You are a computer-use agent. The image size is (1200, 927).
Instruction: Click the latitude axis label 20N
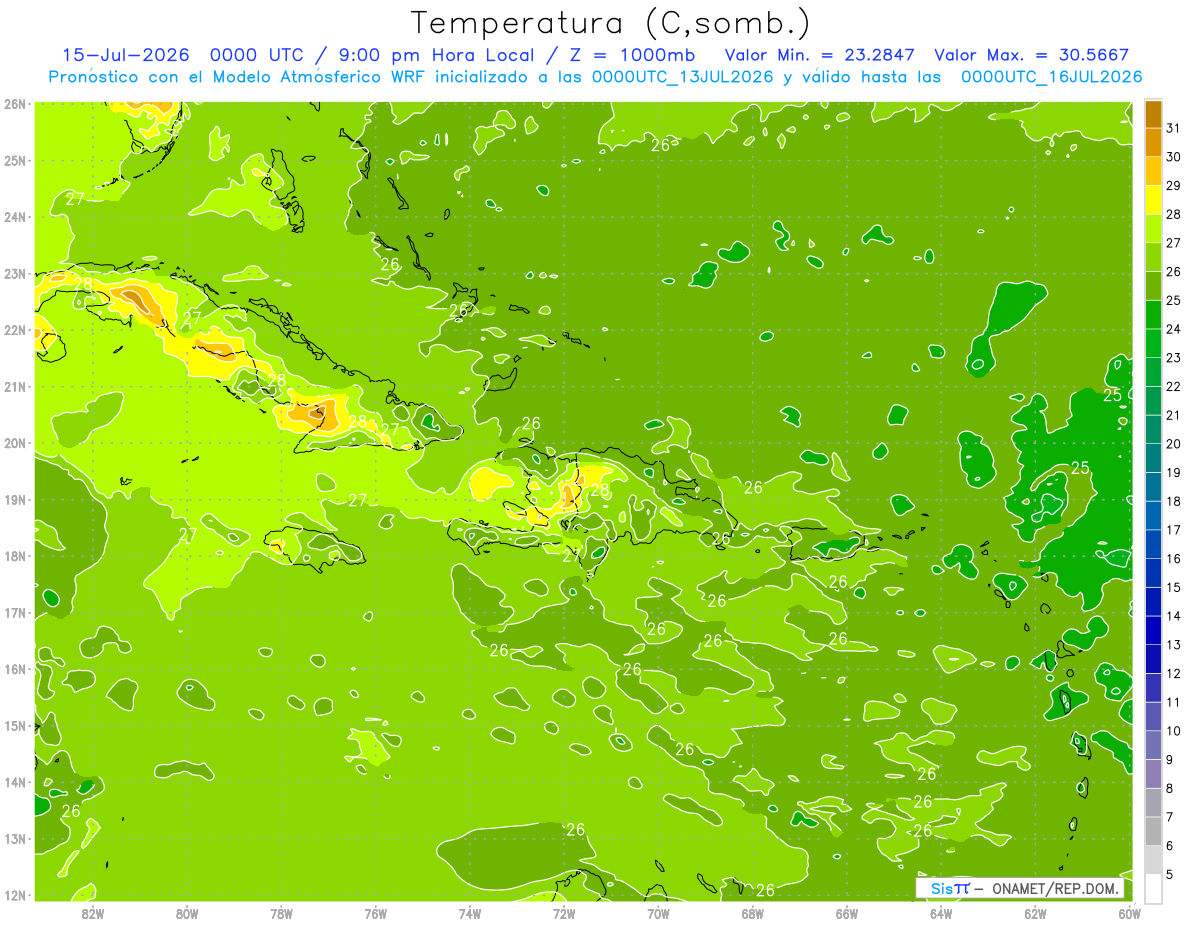coord(15,443)
